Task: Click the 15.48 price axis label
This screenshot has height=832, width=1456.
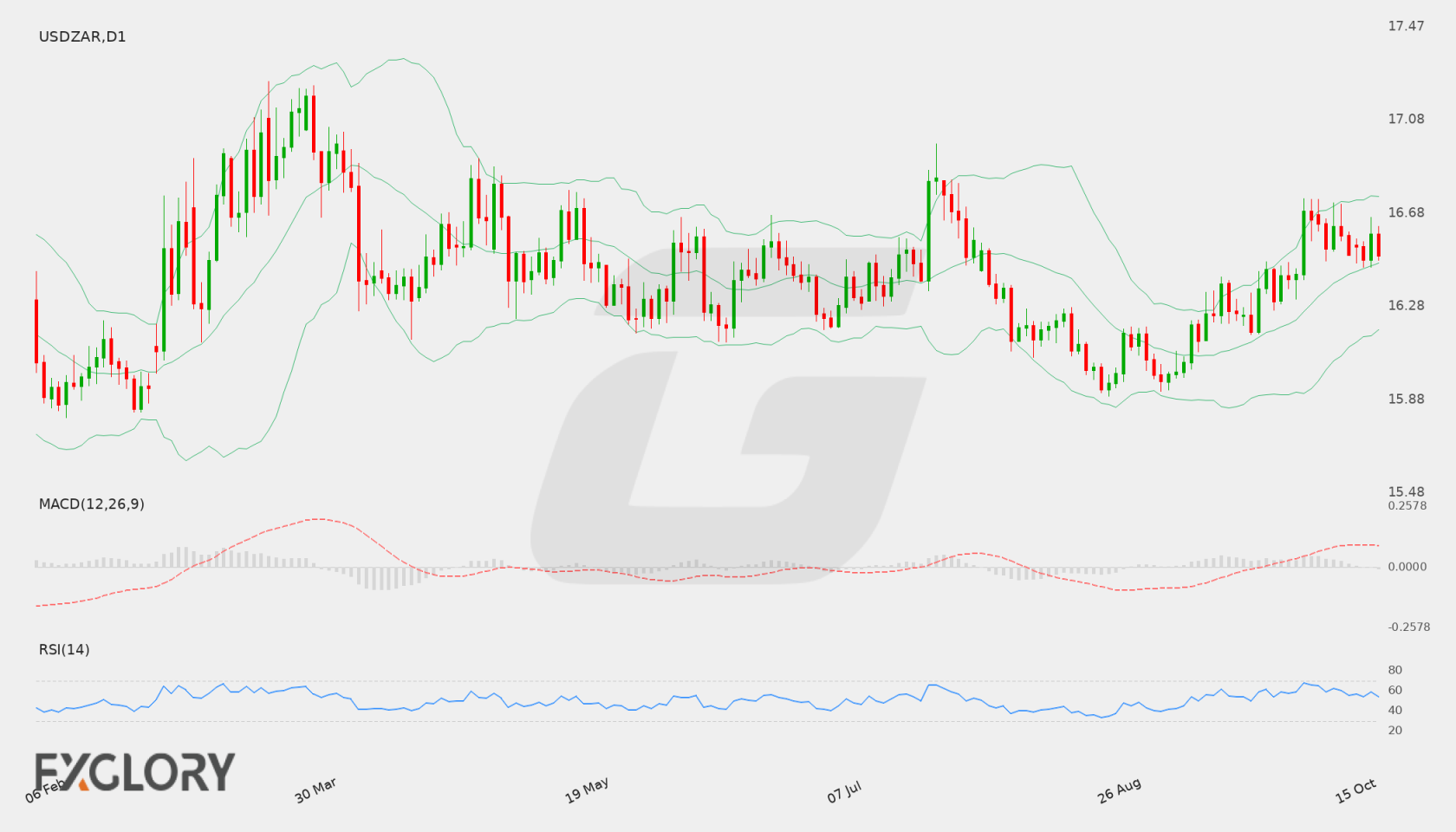Action: coord(1406,491)
